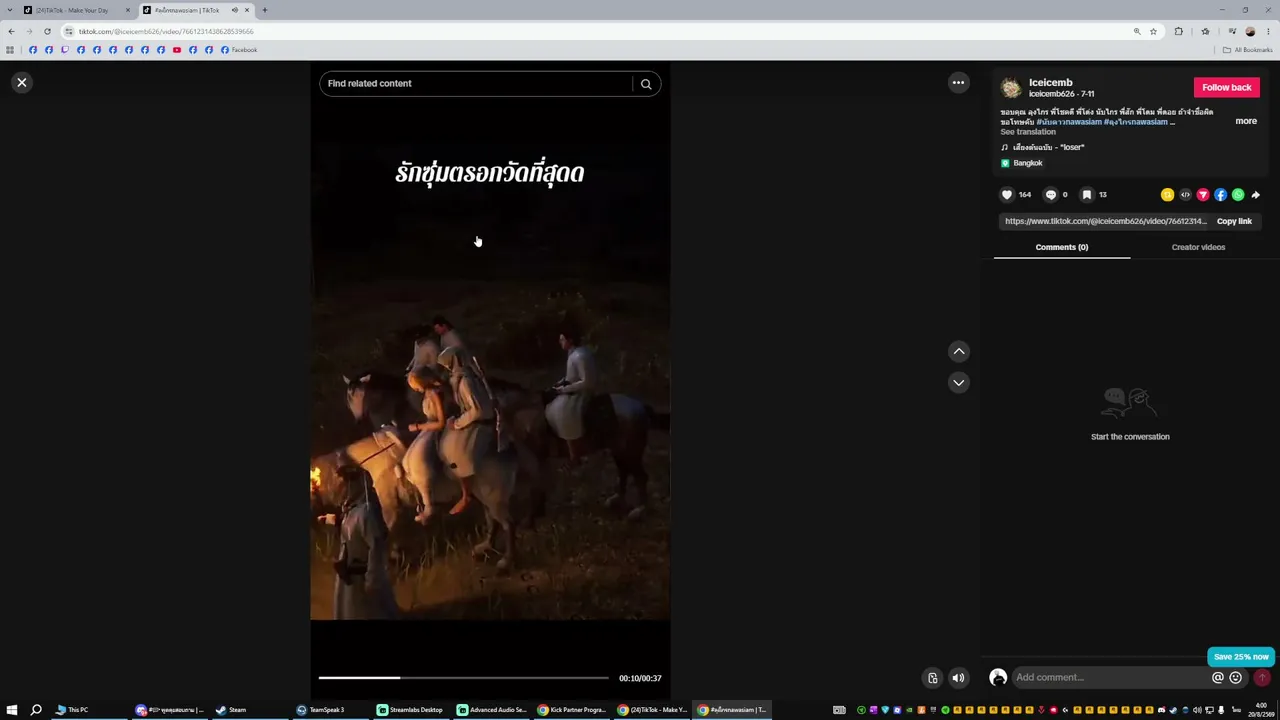Click the Save 25% now banner
The height and width of the screenshot is (720, 1280).
click(x=1241, y=657)
